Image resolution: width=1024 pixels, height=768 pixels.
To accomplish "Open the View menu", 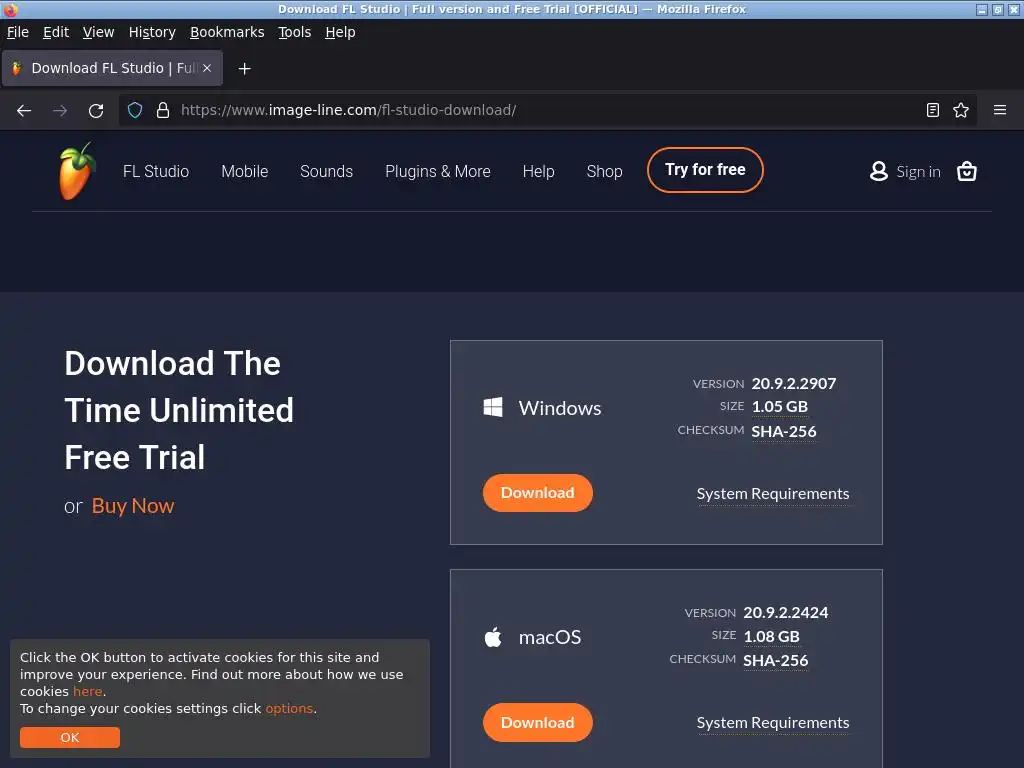I will pyautogui.click(x=98, y=32).
